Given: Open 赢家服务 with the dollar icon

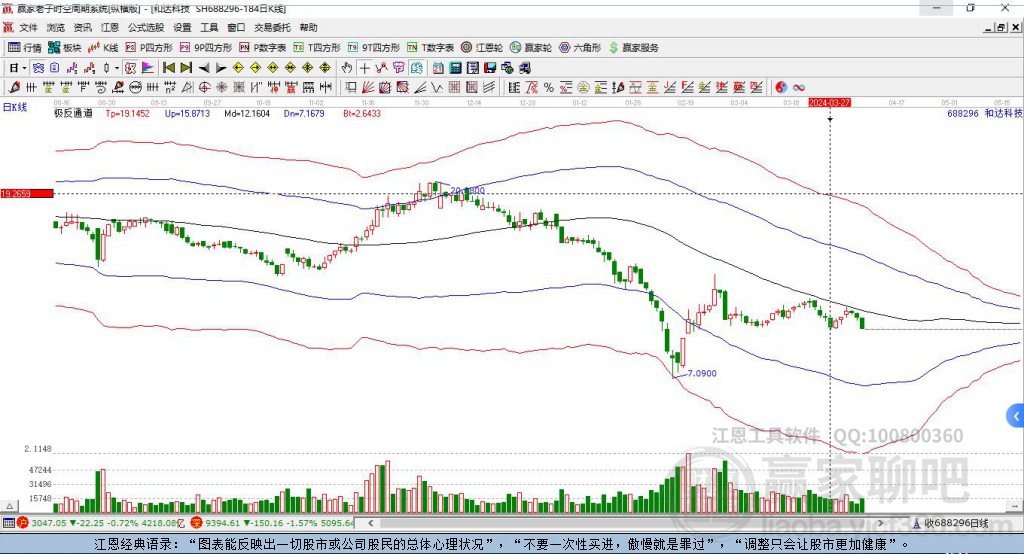Looking at the screenshot, I should 633,48.
